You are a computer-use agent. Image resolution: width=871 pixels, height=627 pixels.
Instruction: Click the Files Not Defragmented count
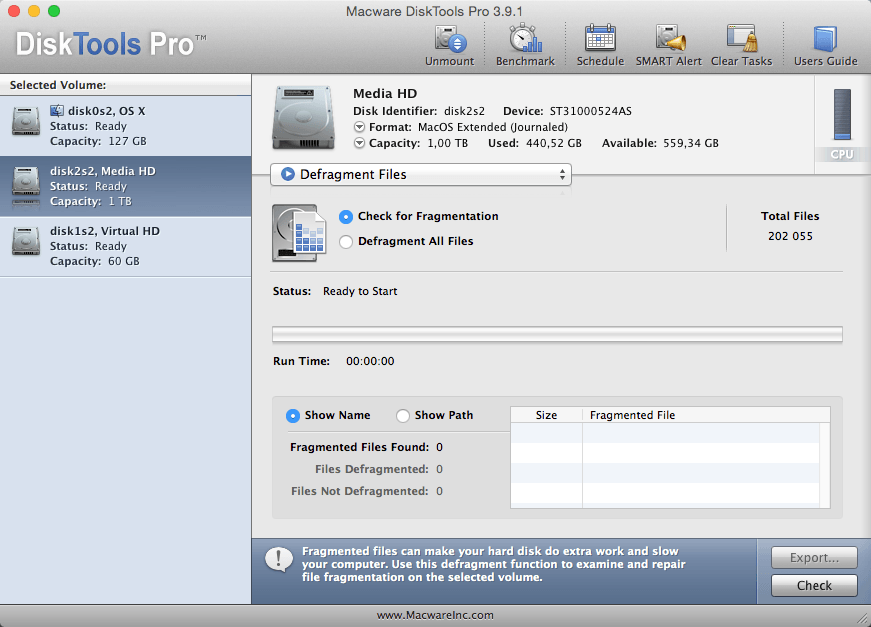pyautogui.click(x=439, y=491)
